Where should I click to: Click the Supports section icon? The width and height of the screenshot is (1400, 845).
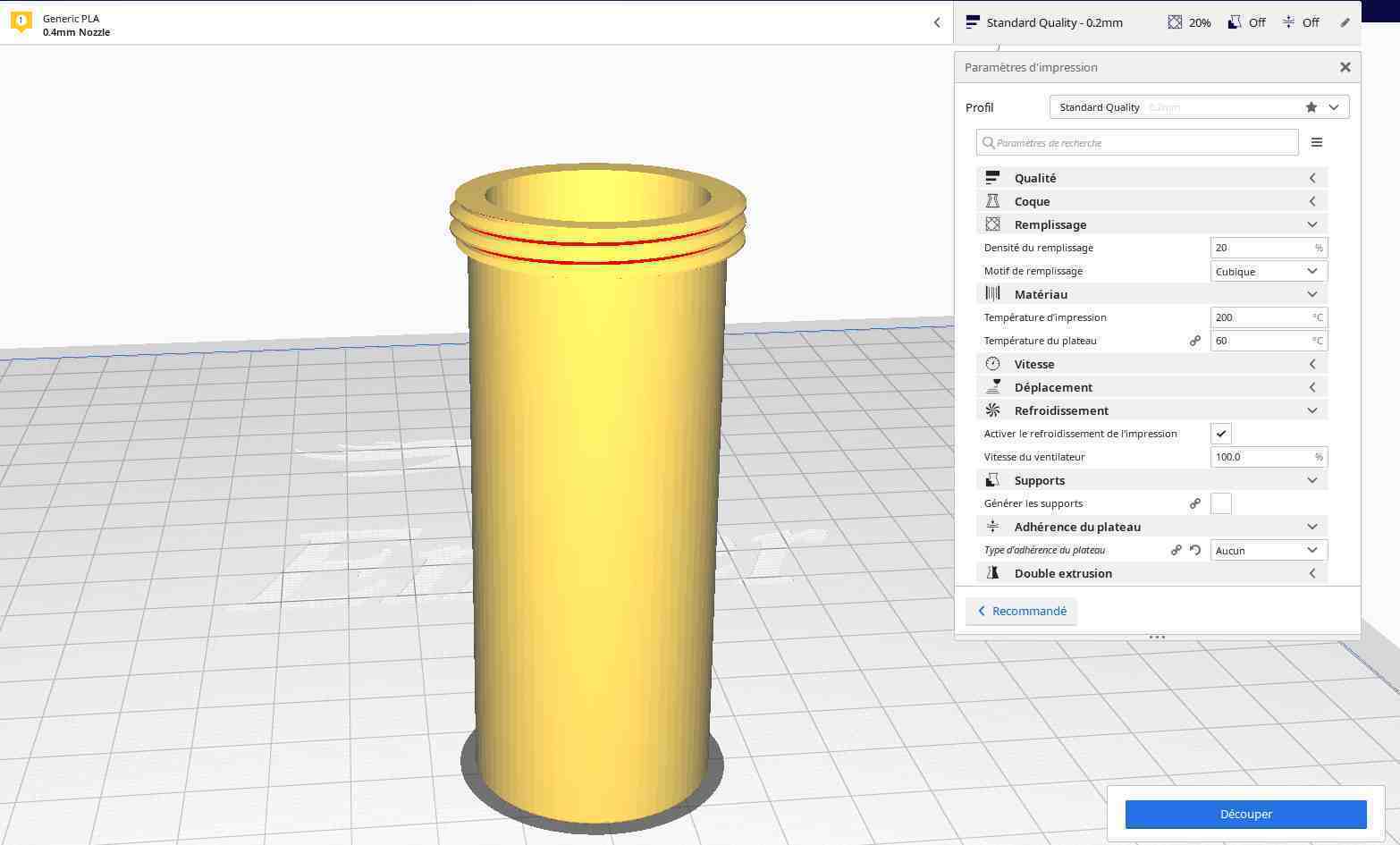(992, 480)
